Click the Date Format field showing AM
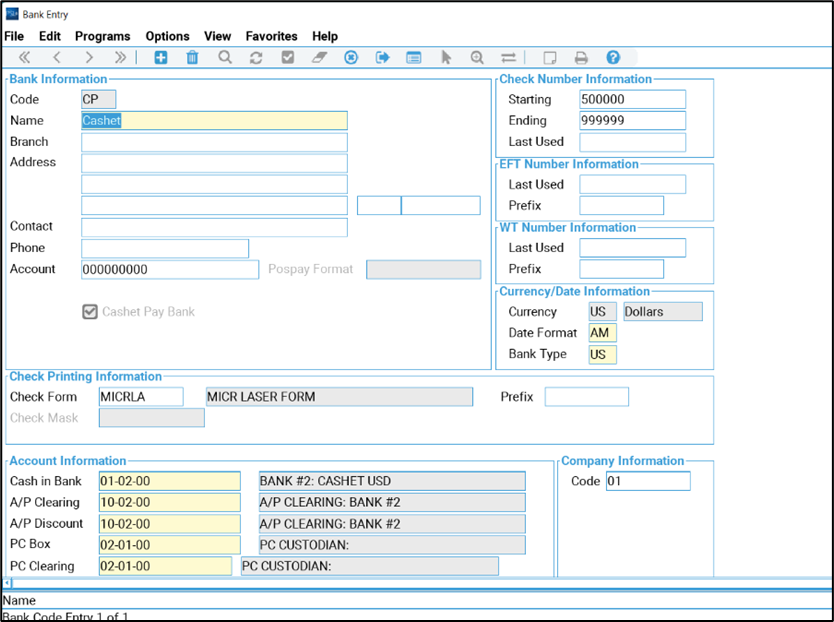This screenshot has height=622, width=834. pos(603,333)
